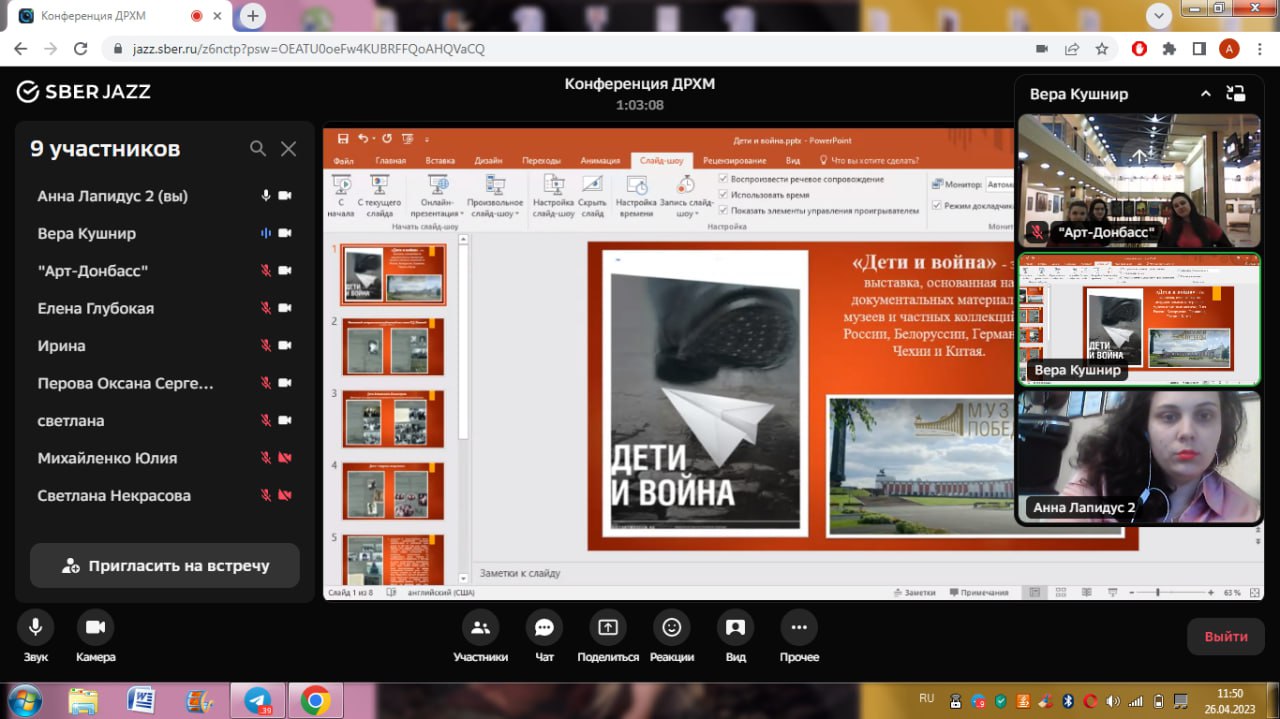Pop out the Вера Кушнир video panel
Screen dimensions: 1280x719
pos(1236,94)
